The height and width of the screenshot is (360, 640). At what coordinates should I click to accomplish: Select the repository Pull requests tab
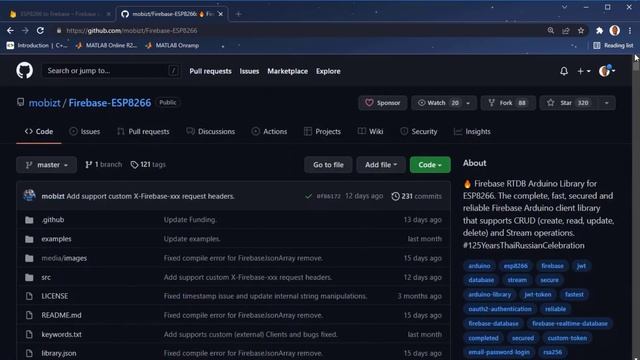pyautogui.click(x=143, y=131)
